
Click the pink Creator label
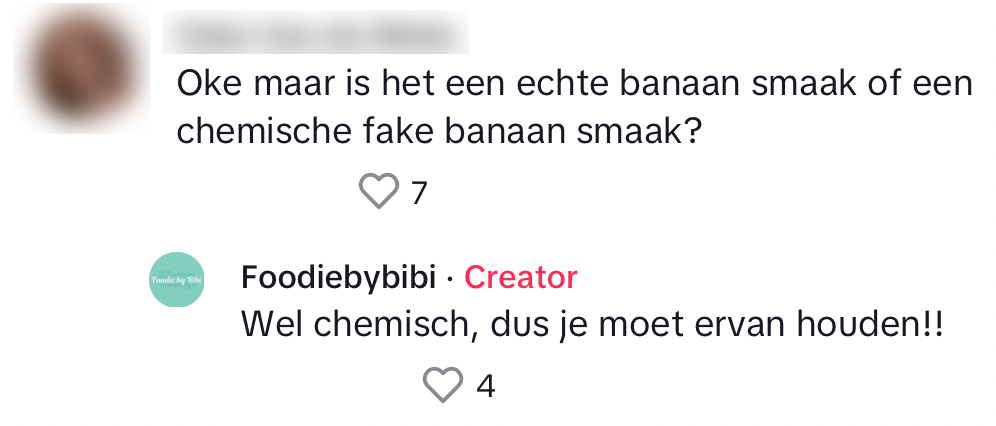click(x=520, y=277)
